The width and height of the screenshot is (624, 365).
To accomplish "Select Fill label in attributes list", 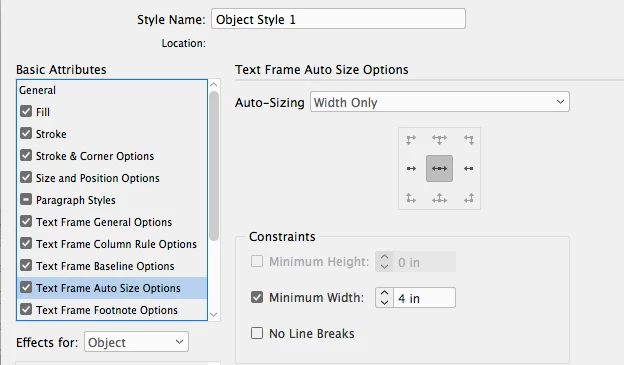I will pos(43,112).
